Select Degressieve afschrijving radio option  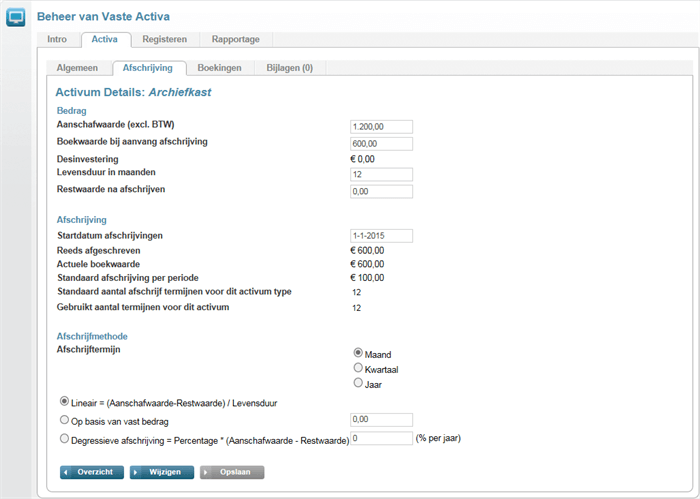click(x=64, y=438)
